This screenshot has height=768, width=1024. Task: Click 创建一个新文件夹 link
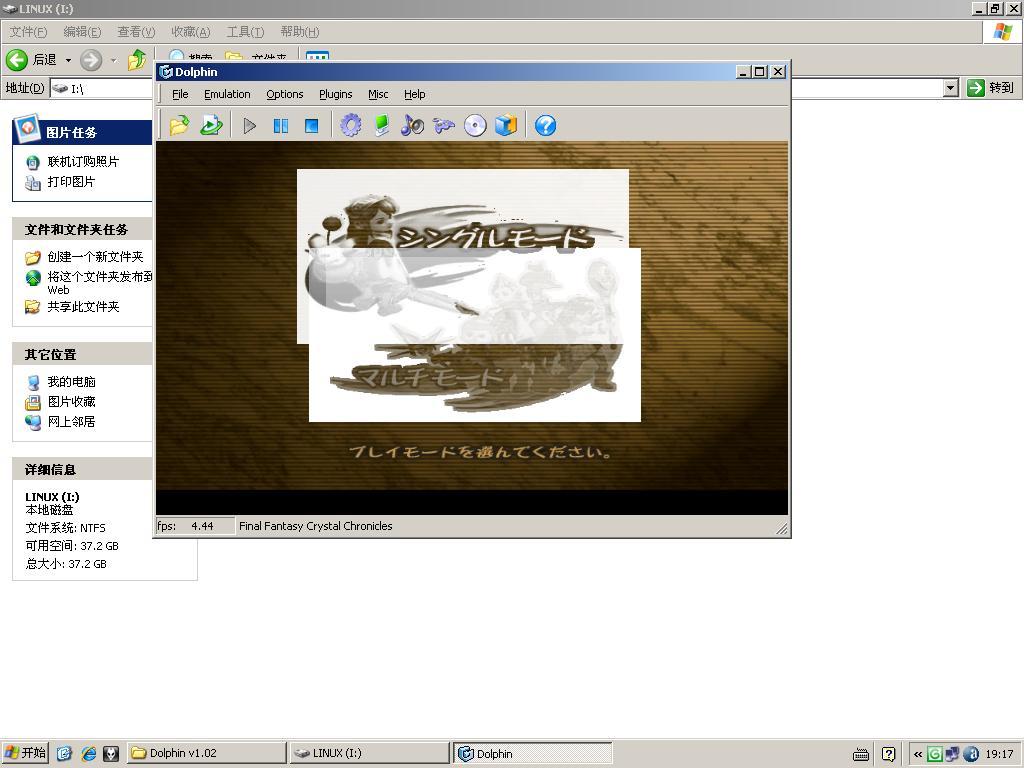coord(95,257)
